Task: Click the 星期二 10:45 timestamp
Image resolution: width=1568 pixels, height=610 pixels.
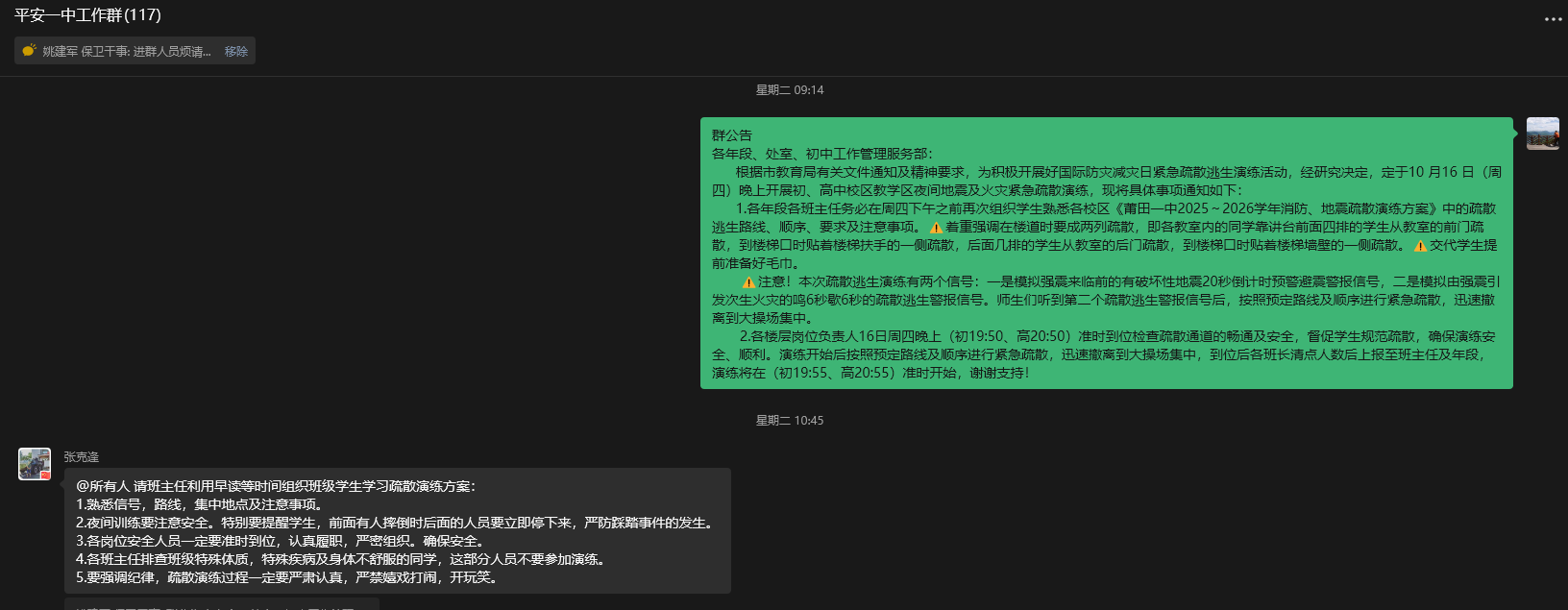Action: 789,421
